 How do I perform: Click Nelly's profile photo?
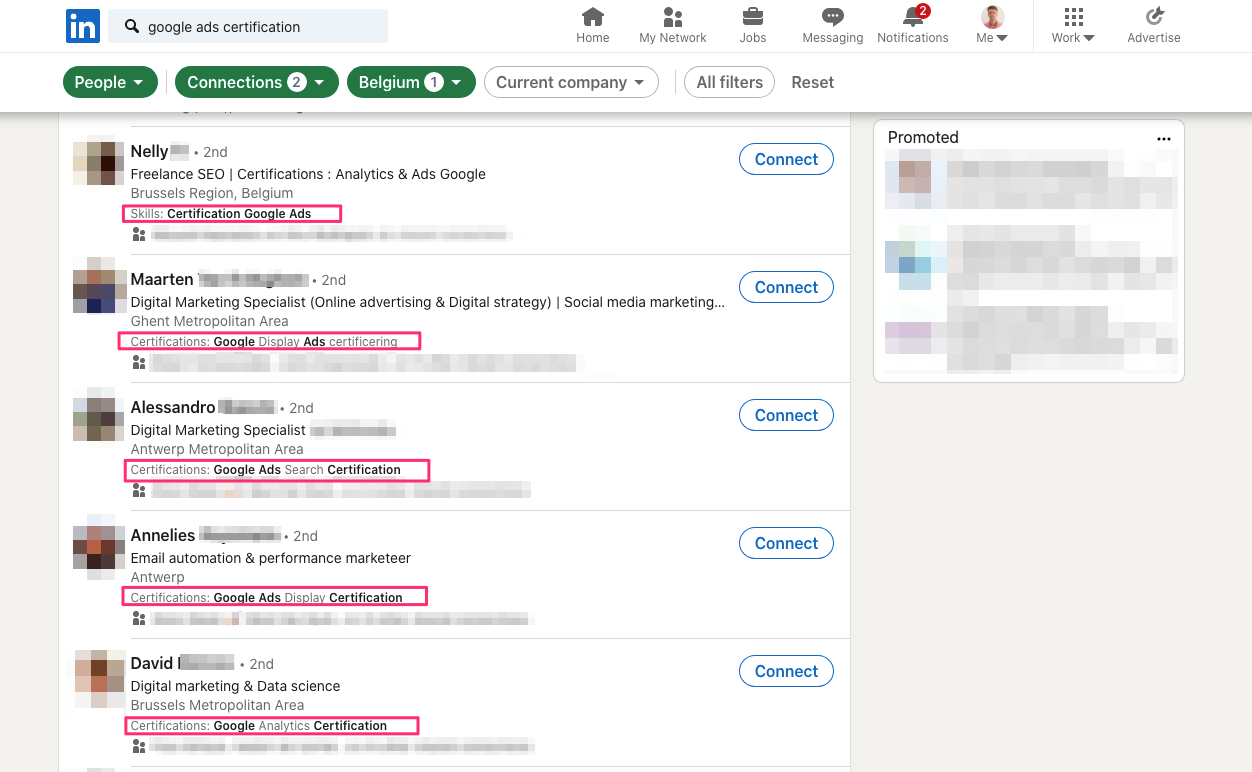(96, 160)
